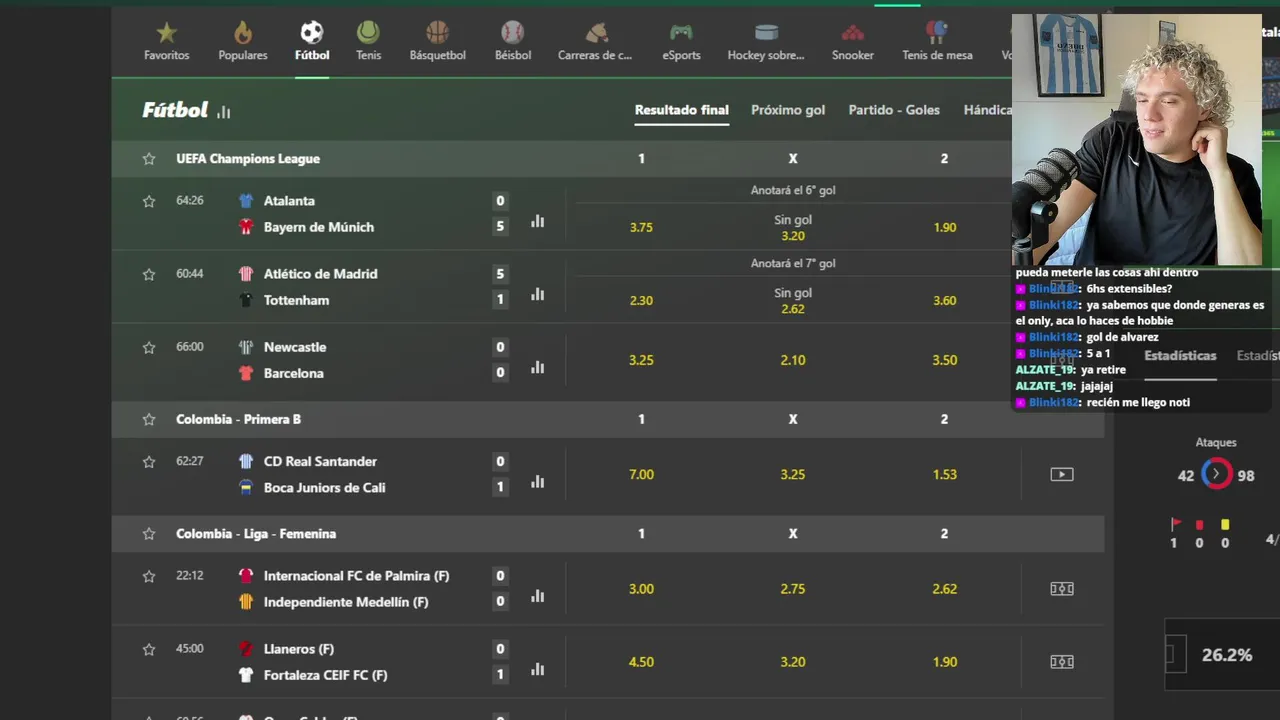Open Fútbol header statistics bars icon
This screenshot has height=720, width=1280.
[x=224, y=112]
